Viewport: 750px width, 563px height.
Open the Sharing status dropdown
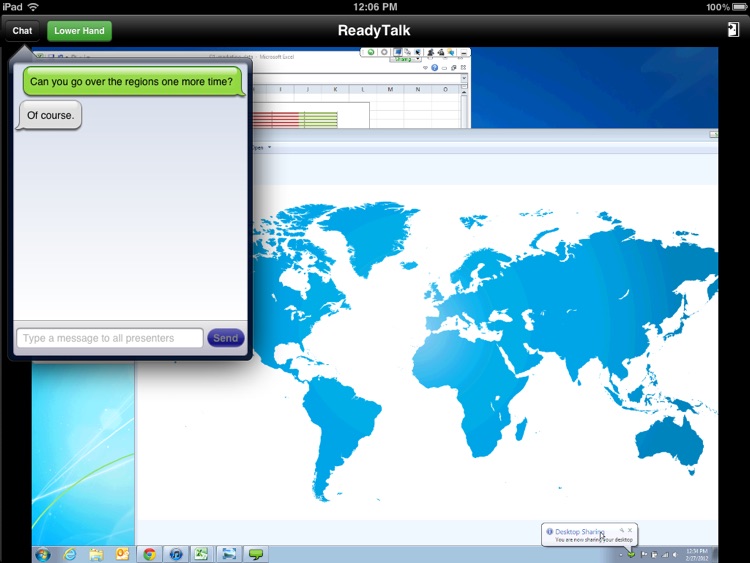[405, 59]
